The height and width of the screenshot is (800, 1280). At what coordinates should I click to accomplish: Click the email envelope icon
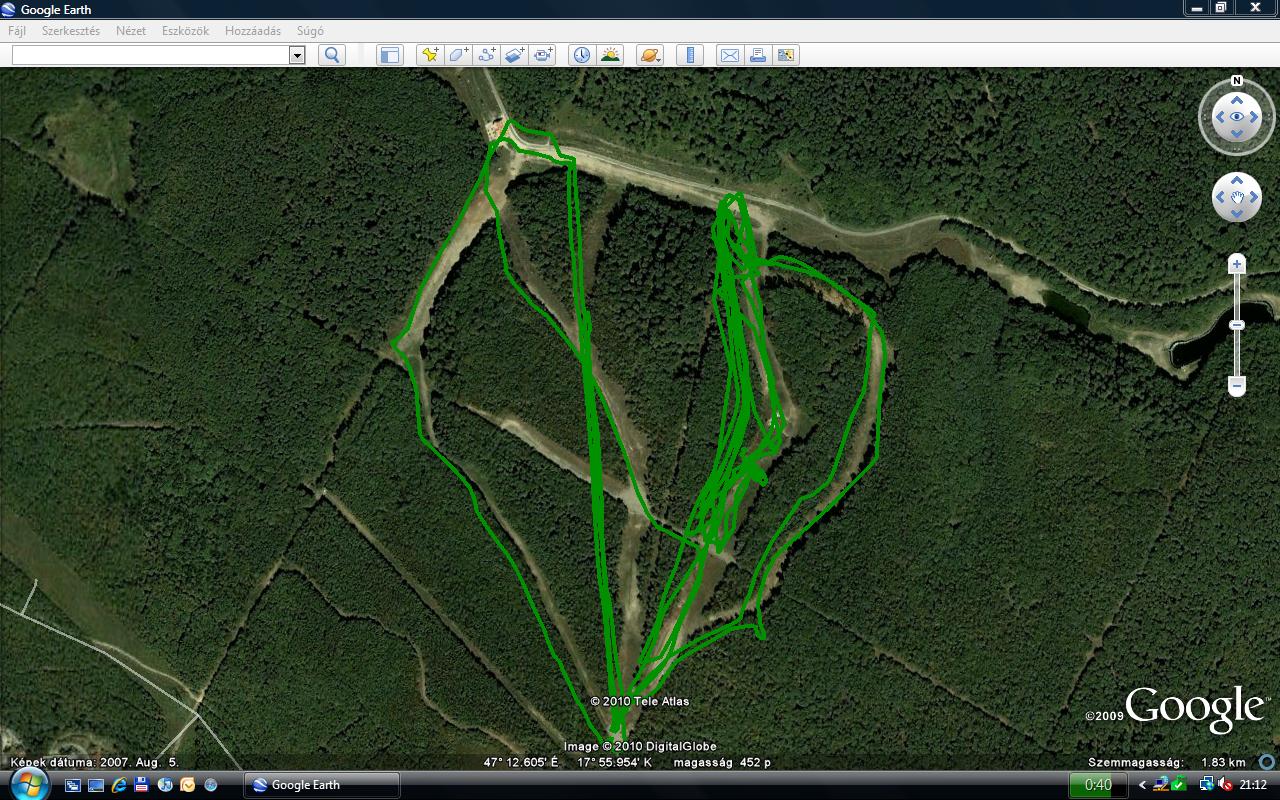730,55
